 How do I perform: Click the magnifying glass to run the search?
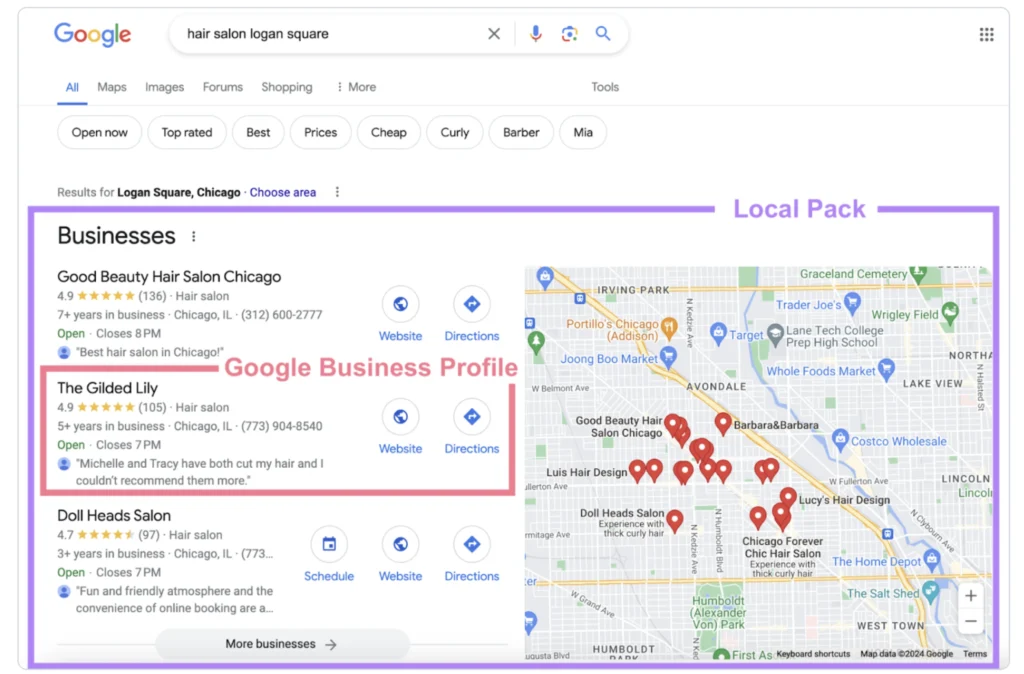pyautogui.click(x=603, y=33)
